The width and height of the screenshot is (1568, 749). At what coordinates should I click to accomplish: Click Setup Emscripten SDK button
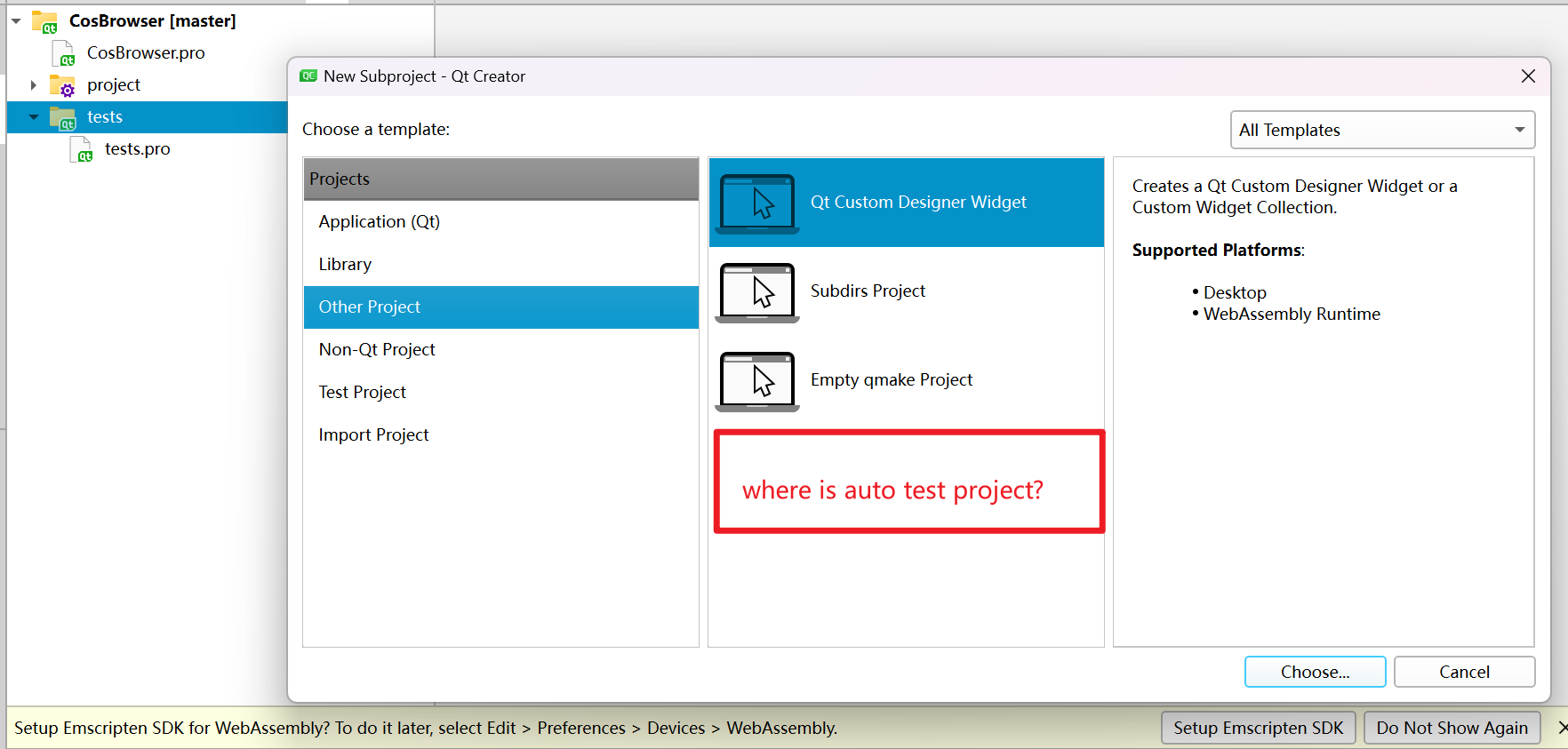[1258, 728]
